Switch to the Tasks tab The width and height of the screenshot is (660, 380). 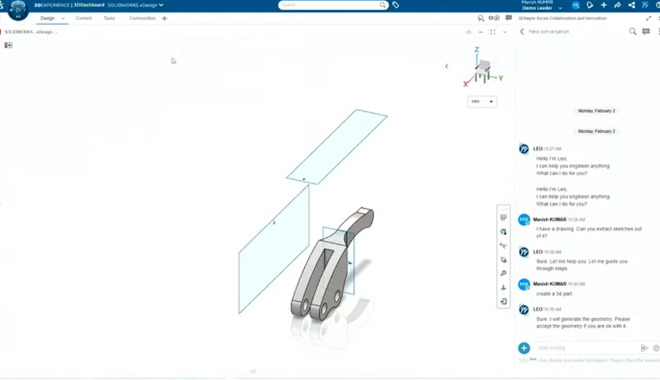[109, 18]
